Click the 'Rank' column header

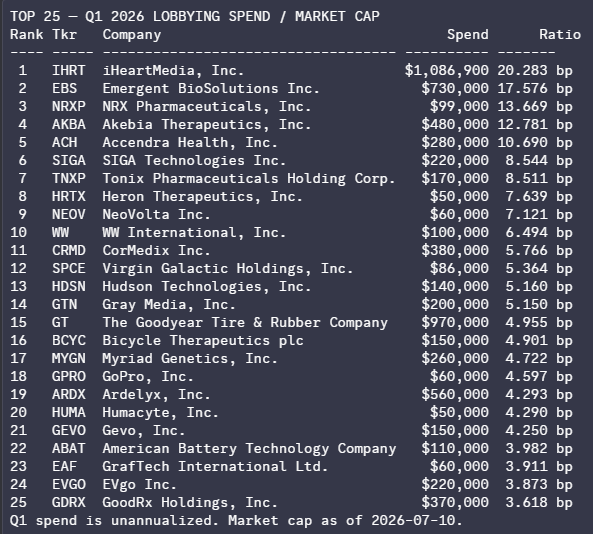pos(26,34)
